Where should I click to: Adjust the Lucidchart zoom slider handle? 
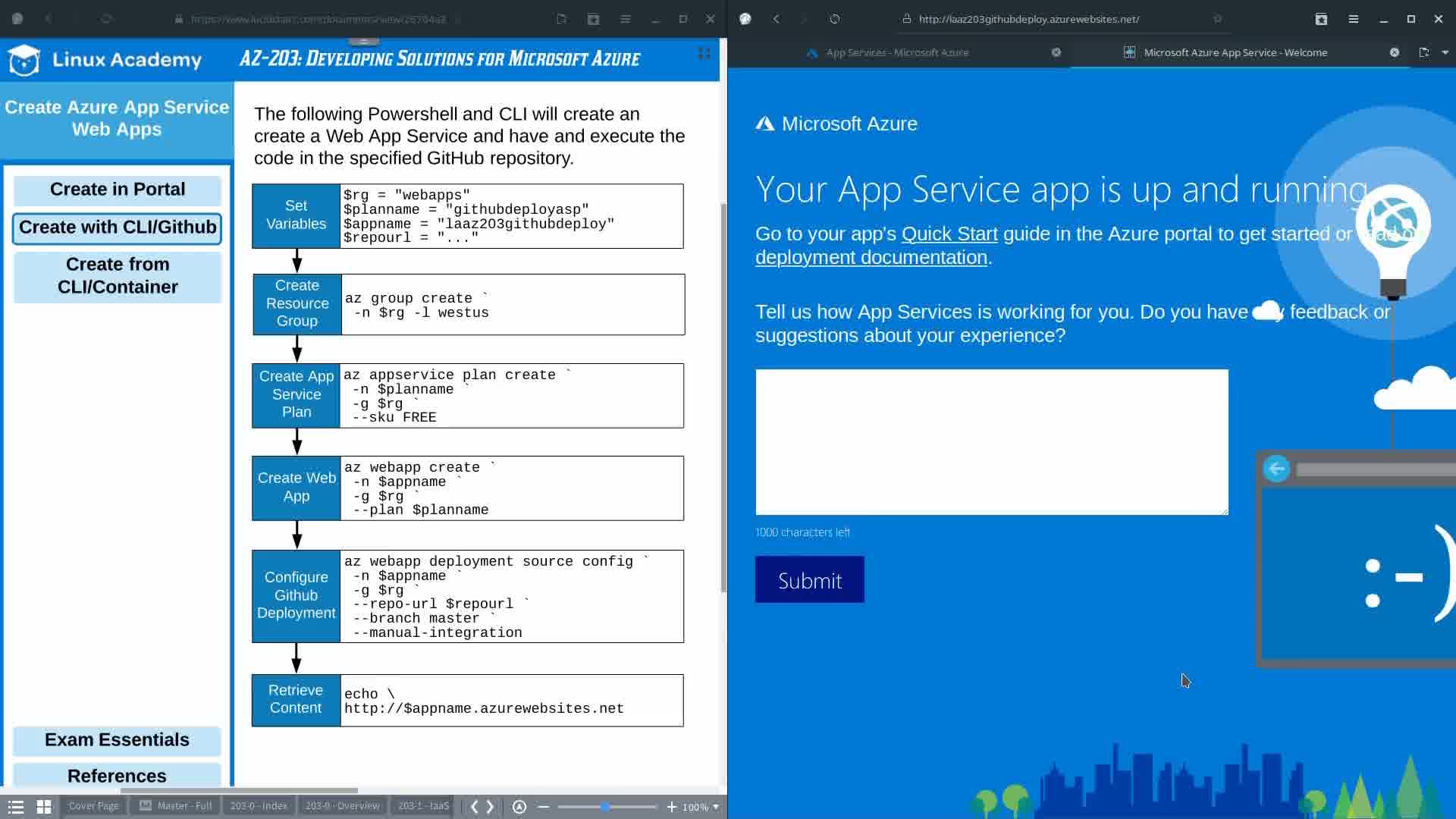605,806
